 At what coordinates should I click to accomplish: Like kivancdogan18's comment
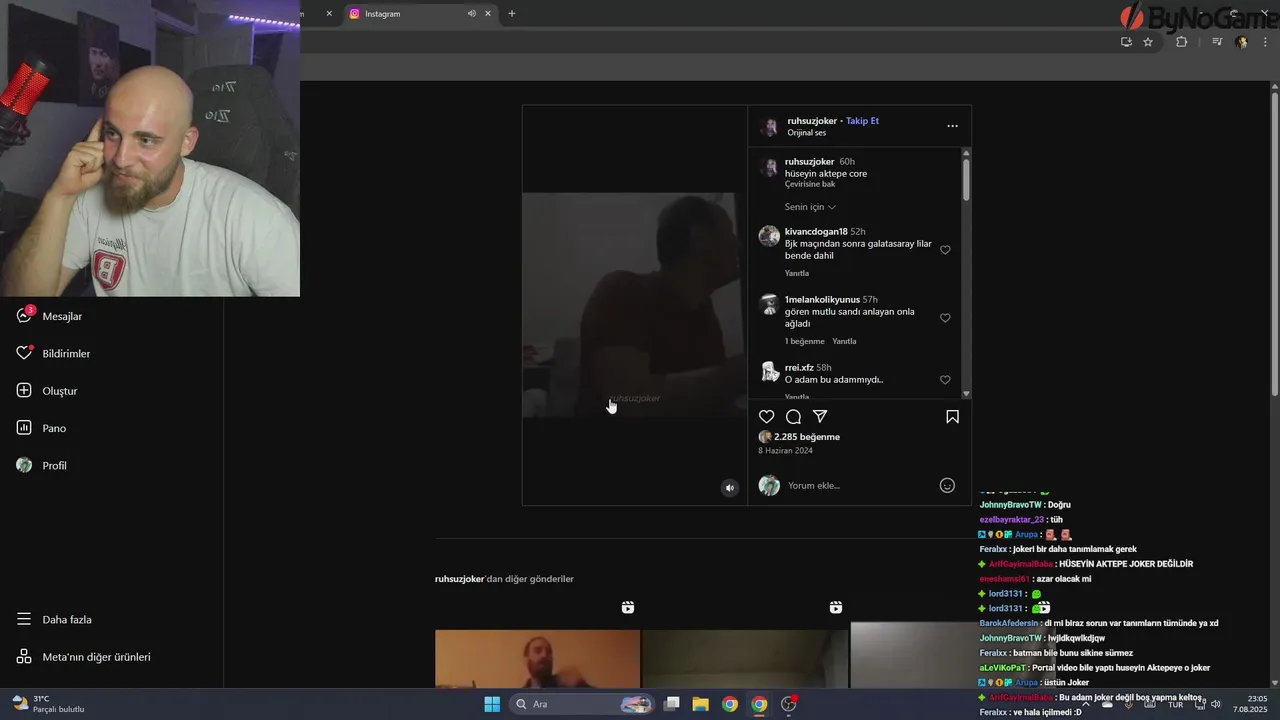coord(945,250)
